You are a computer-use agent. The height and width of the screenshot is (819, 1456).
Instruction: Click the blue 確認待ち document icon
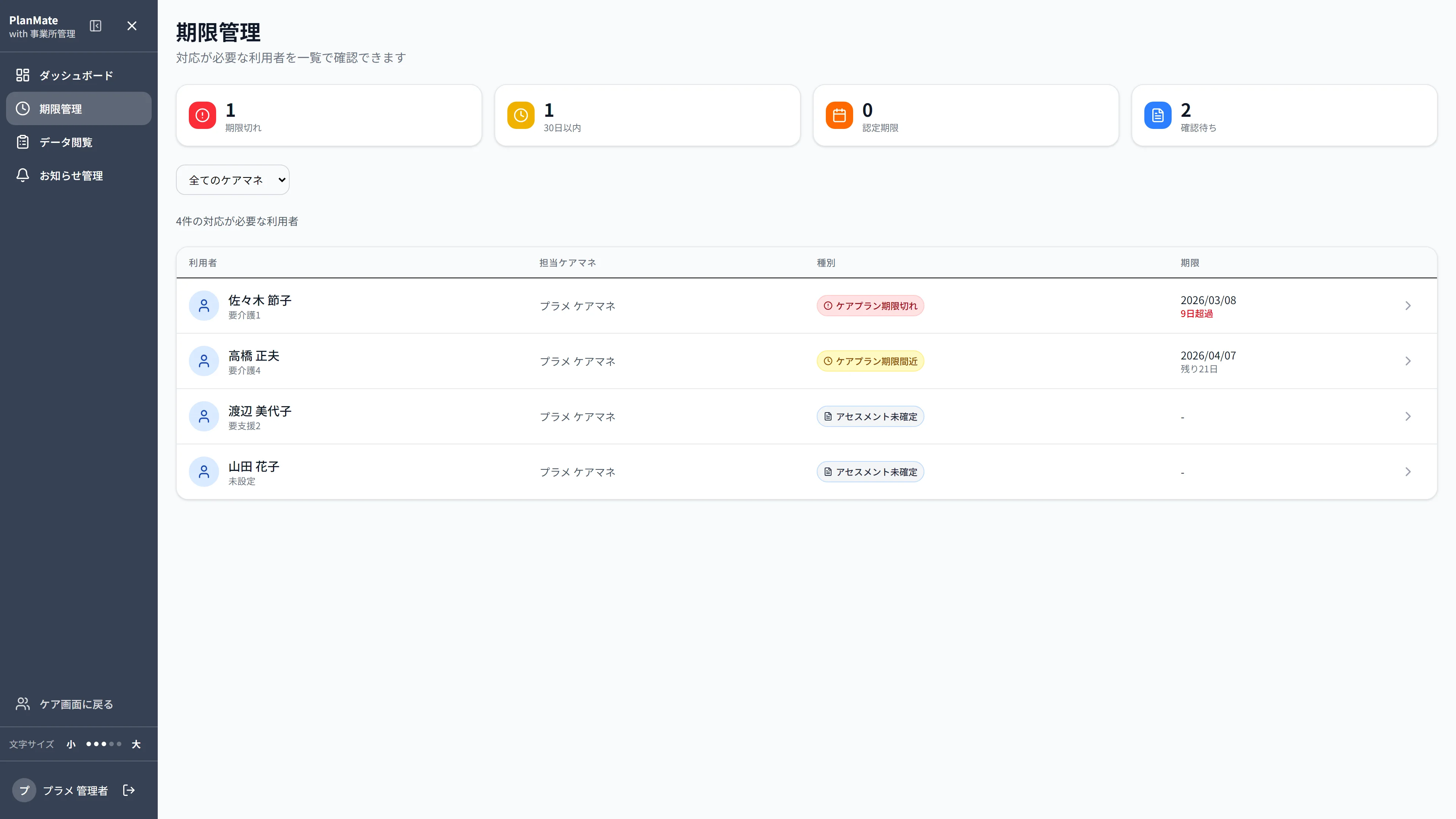point(1158,115)
